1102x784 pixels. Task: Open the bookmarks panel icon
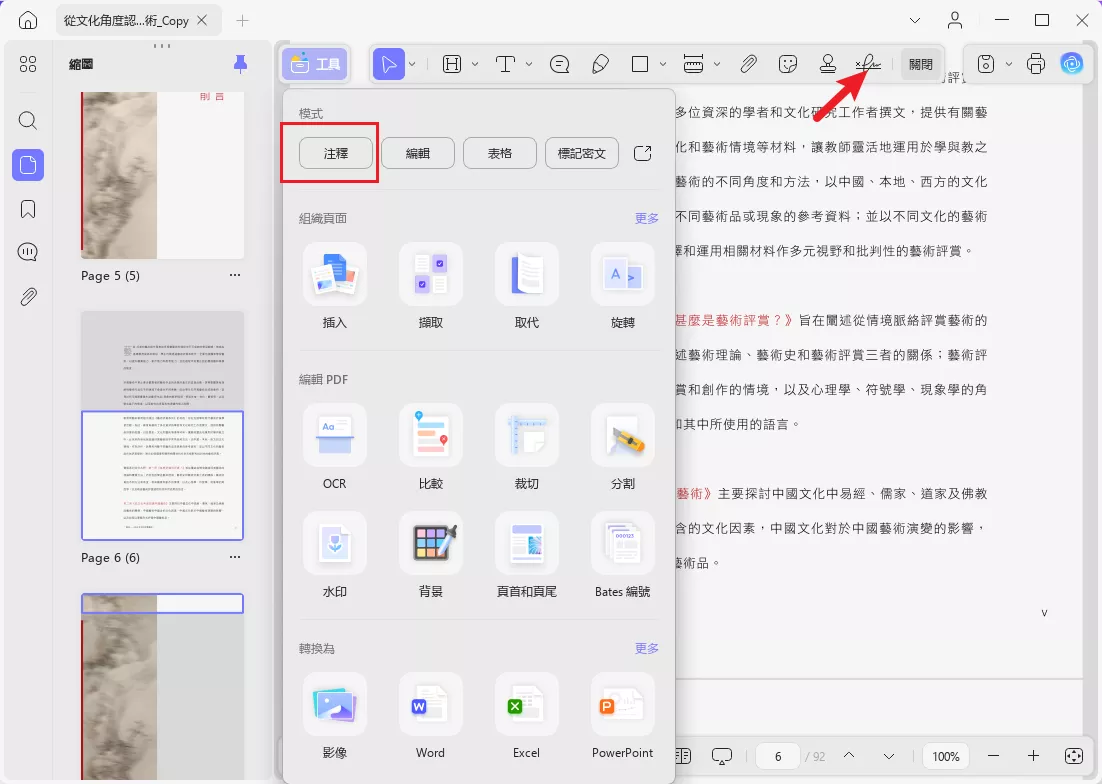pos(28,209)
